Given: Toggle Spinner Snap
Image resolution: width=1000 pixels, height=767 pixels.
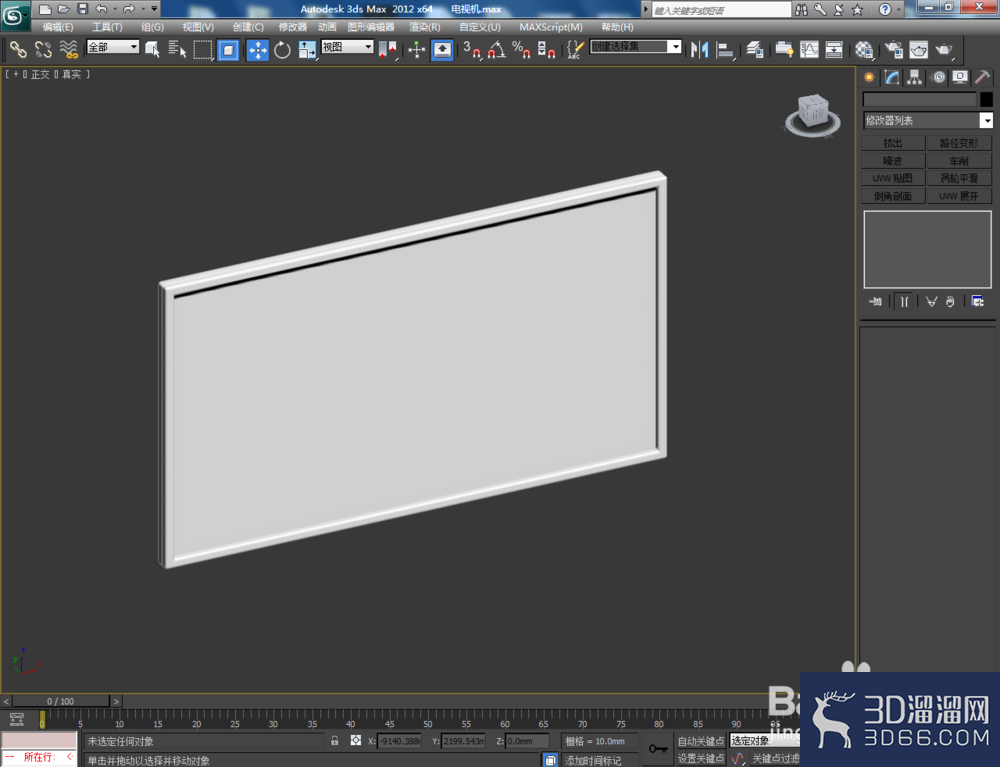Looking at the screenshot, I should click(x=546, y=50).
